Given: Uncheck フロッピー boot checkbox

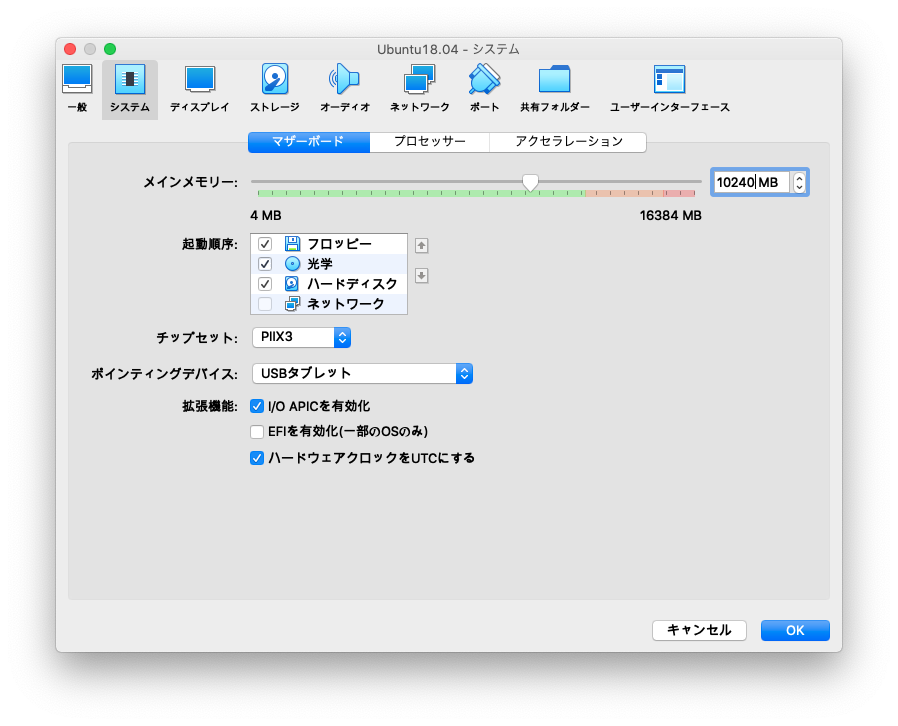Looking at the screenshot, I should (265, 244).
